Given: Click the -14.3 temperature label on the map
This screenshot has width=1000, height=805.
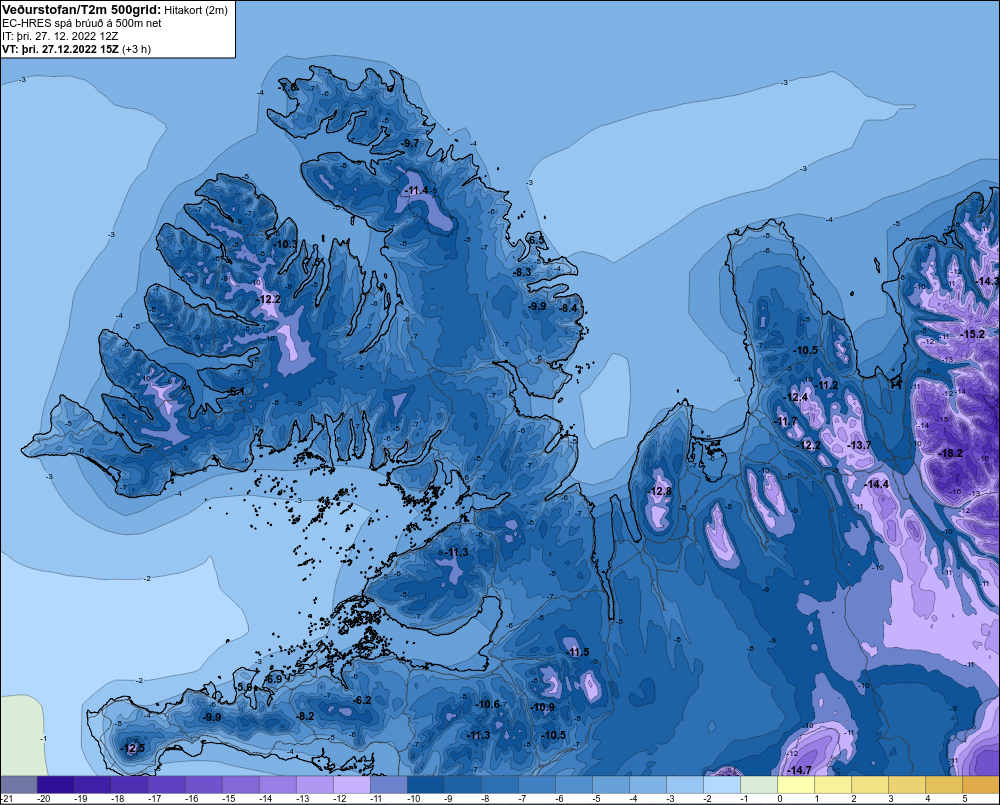Looking at the screenshot, I should click(987, 281).
